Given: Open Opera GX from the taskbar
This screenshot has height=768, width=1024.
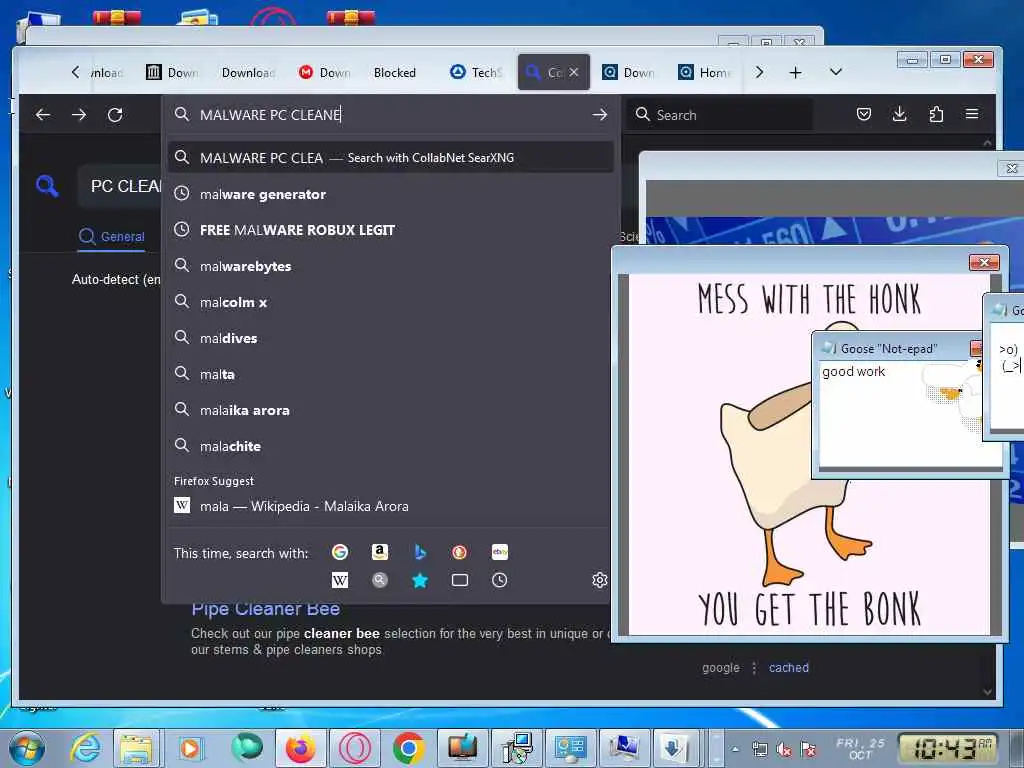Looking at the screenshot, I should [355, 748].
